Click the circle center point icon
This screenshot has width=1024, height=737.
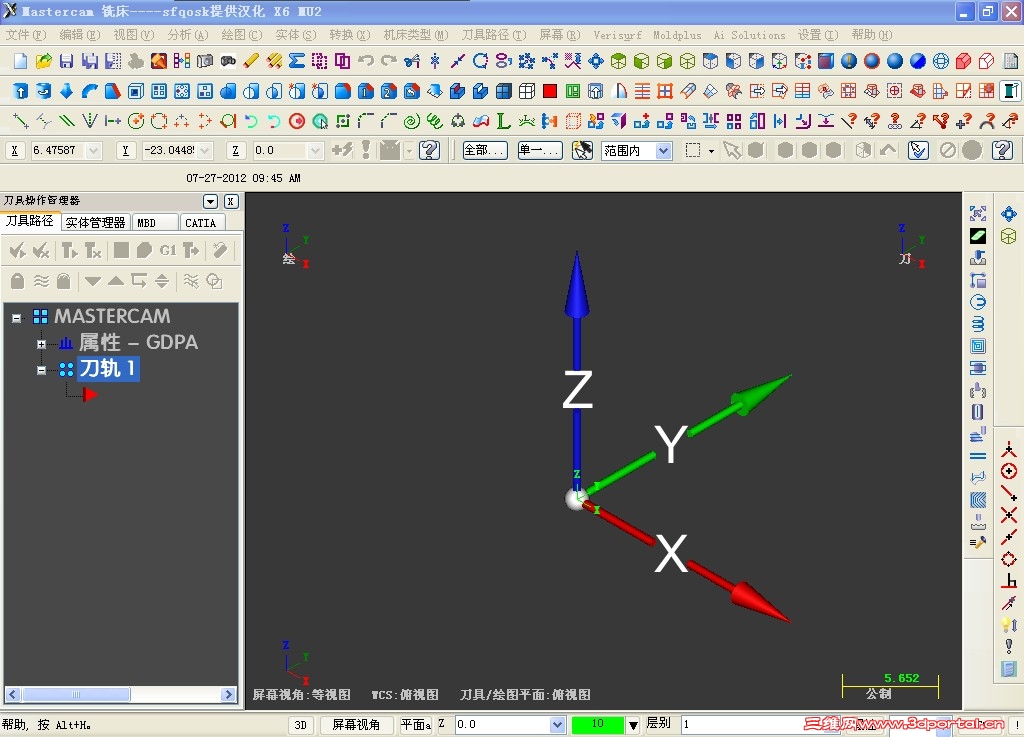tap(135, 121)
